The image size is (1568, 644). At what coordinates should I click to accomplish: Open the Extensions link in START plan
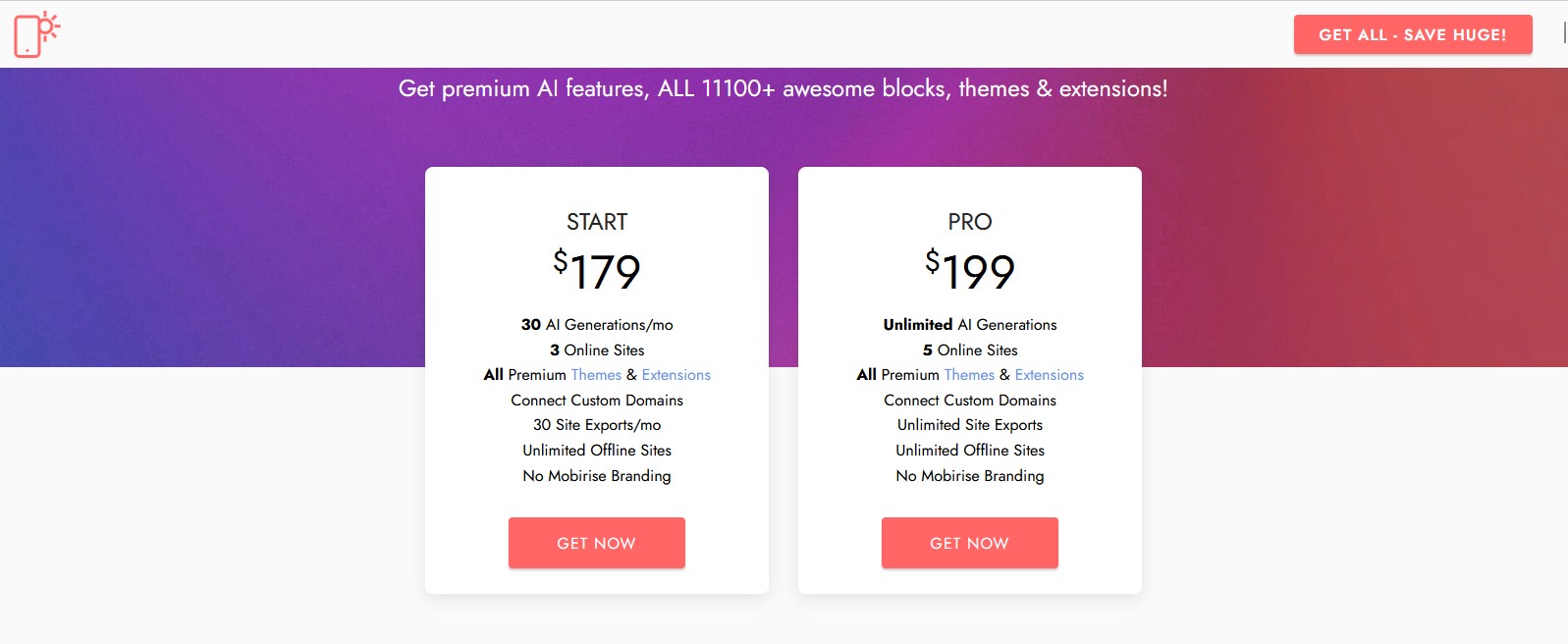676,375
